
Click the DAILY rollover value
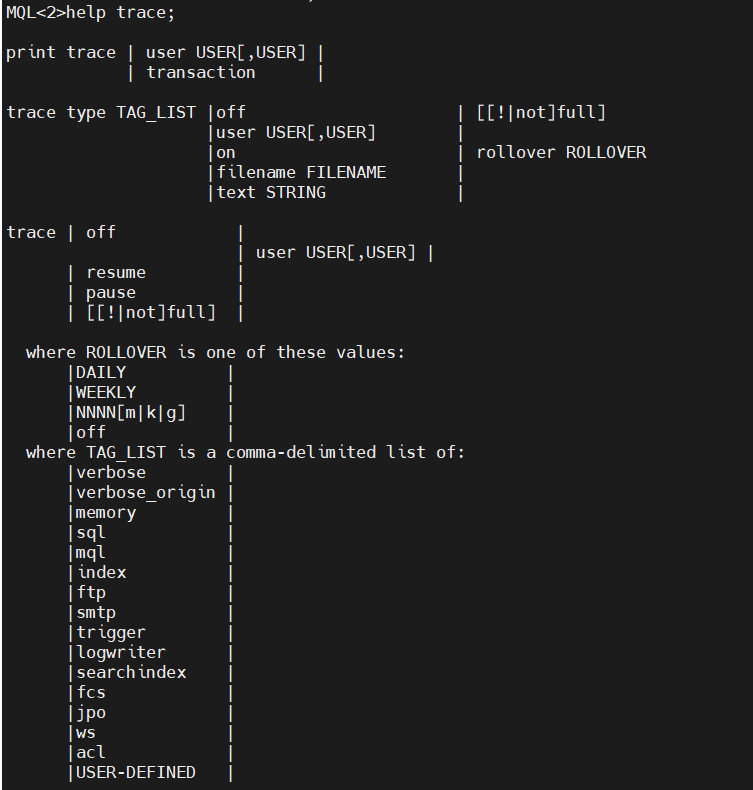point(101,372)
